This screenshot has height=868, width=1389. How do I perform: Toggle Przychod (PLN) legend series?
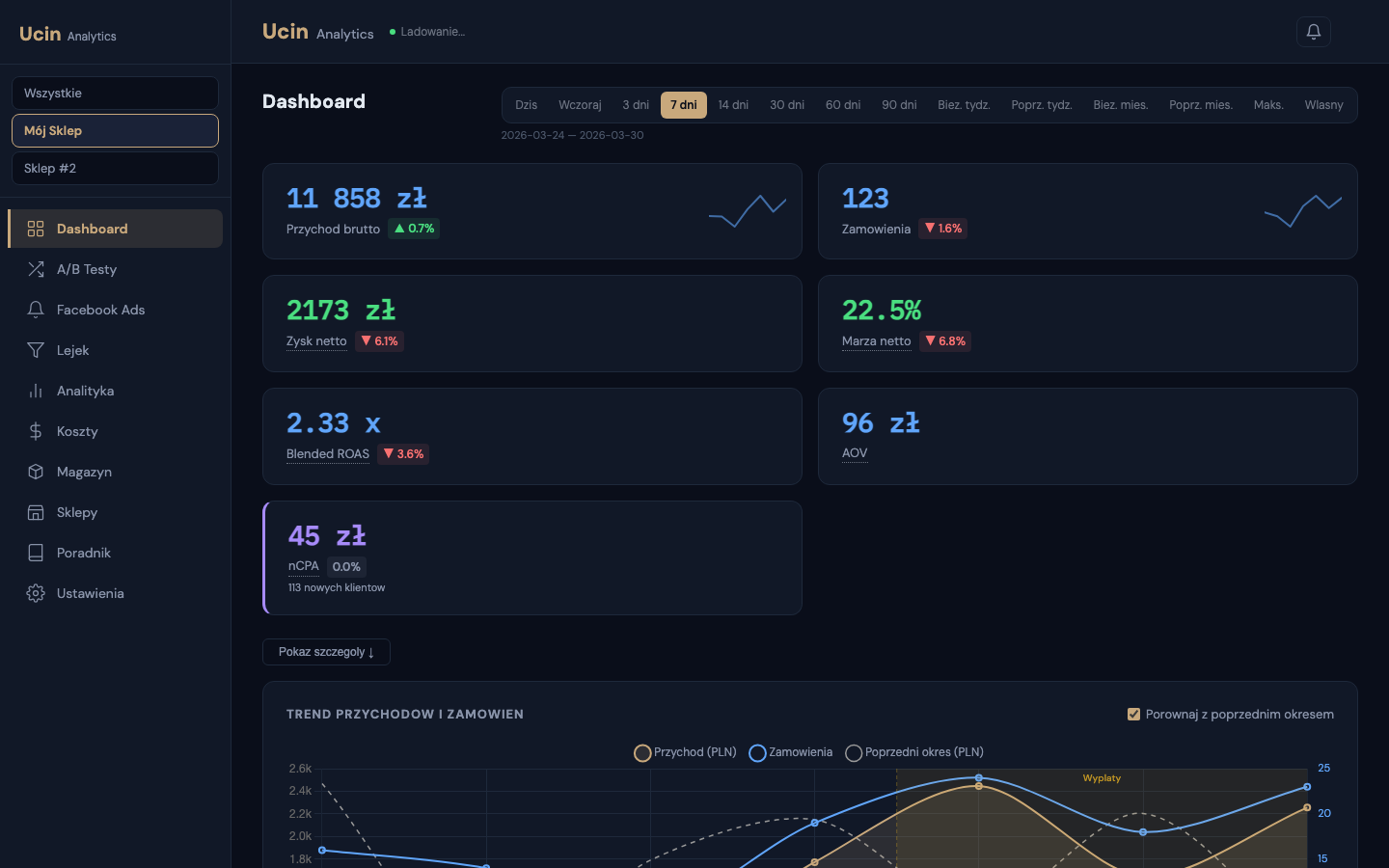click(x=685, y=752)
